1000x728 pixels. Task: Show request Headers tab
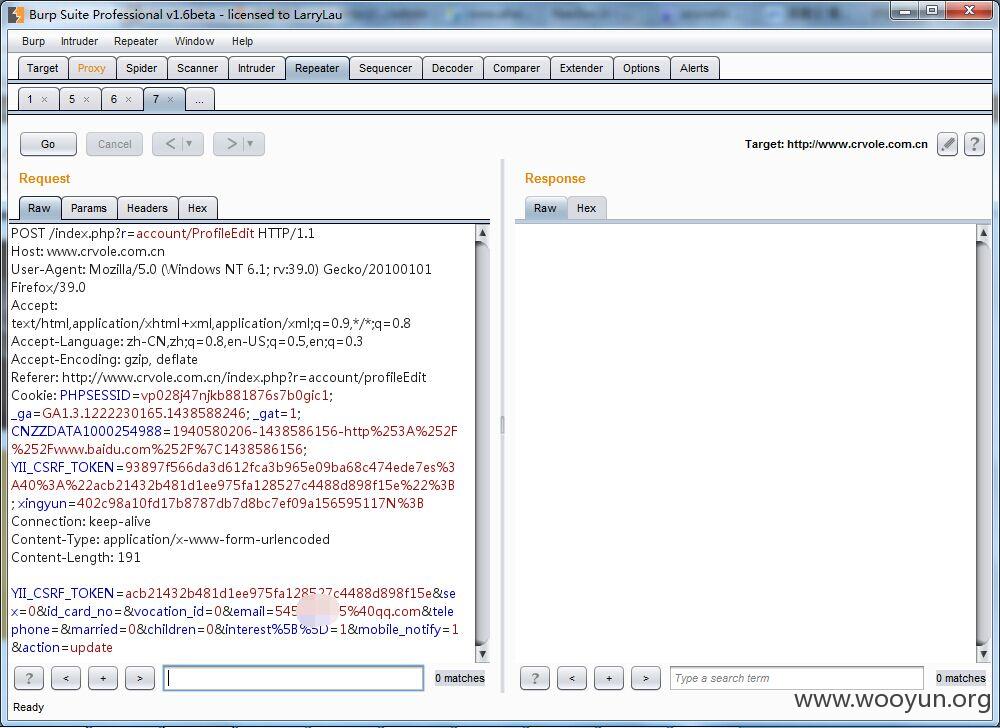[x=147, y=208]
